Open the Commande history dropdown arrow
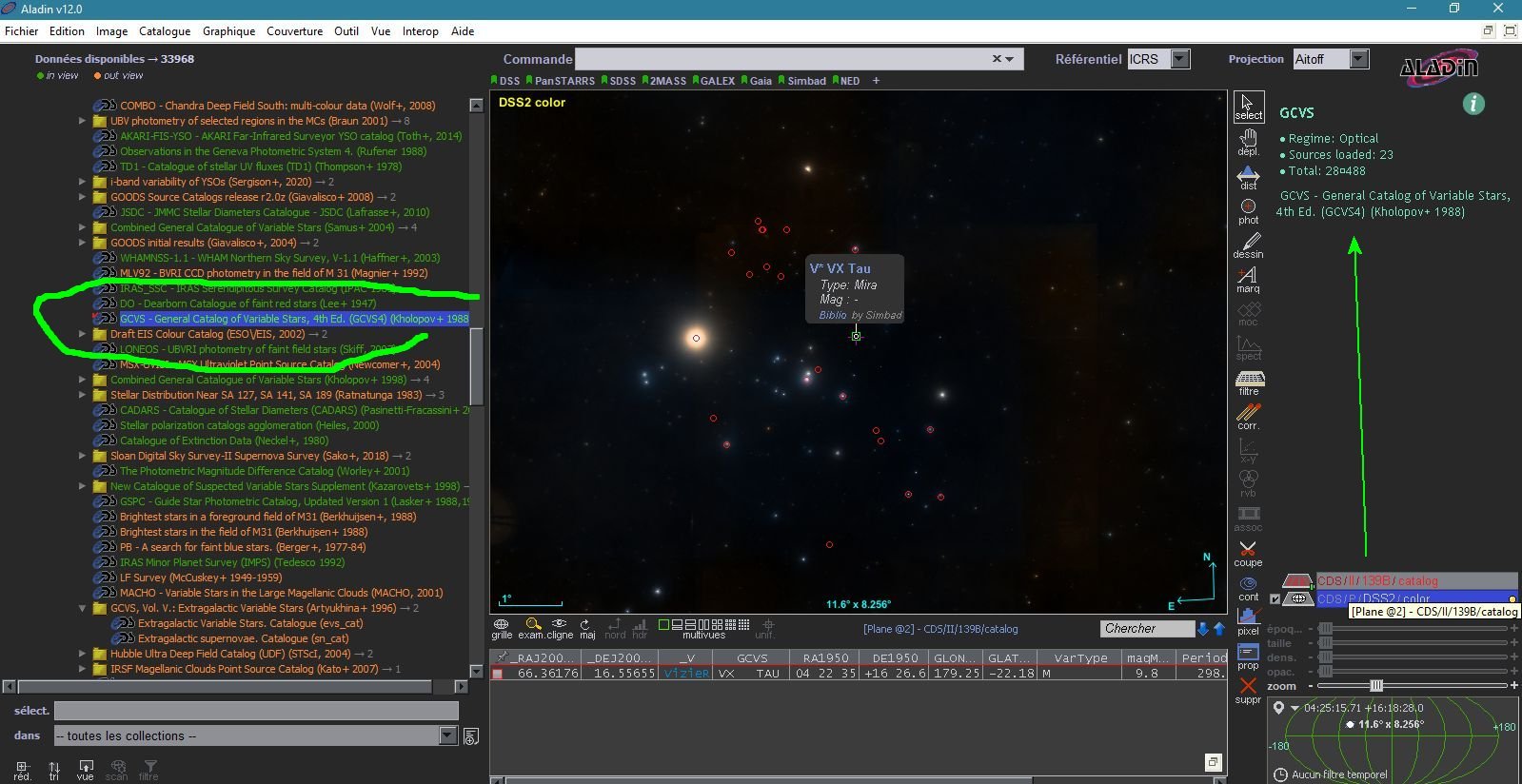 (1009, 59)
